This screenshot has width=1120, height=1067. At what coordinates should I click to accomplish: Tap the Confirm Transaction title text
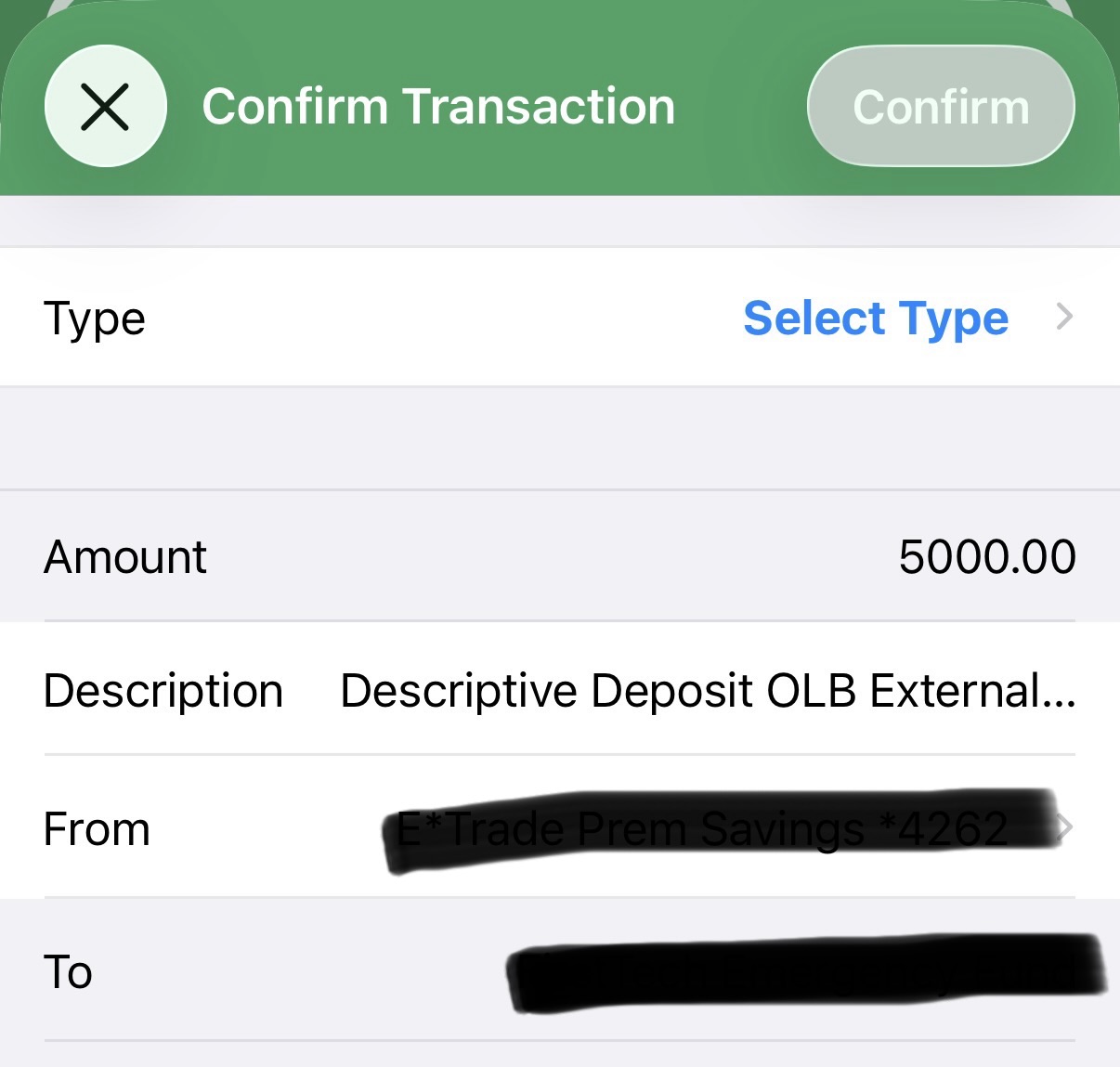[x=438, y=106]
